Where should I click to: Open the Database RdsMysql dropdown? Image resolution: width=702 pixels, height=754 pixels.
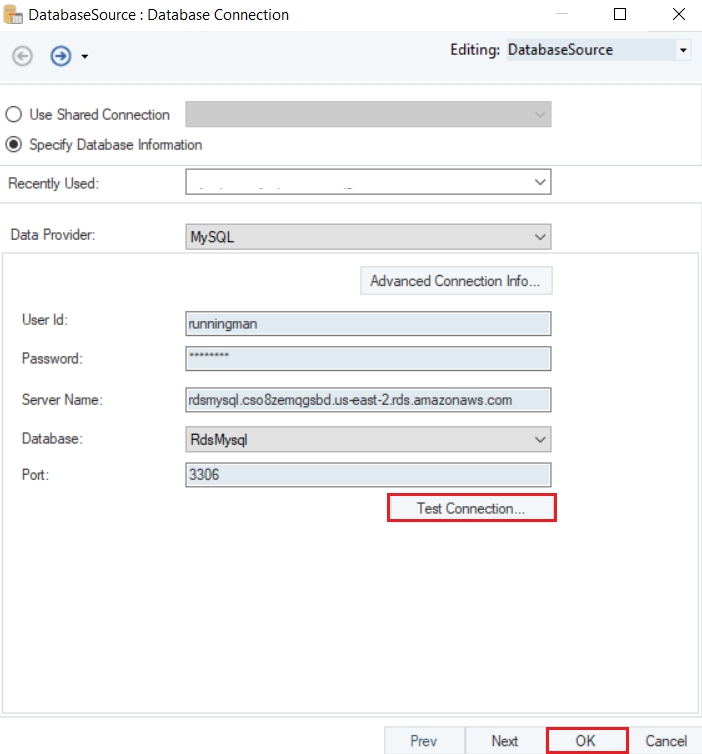[540, 439]
